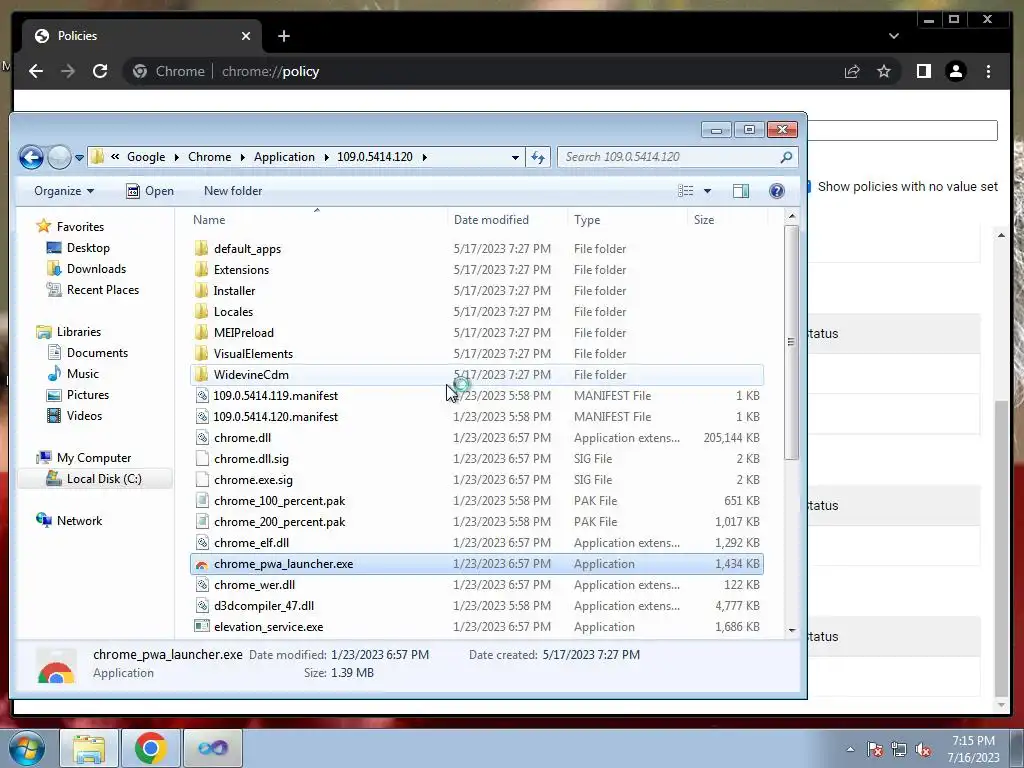The height and width of the screenshot is (768, 1024).
Task: Open Chrome tab search chevron
Action: point(893,36)
